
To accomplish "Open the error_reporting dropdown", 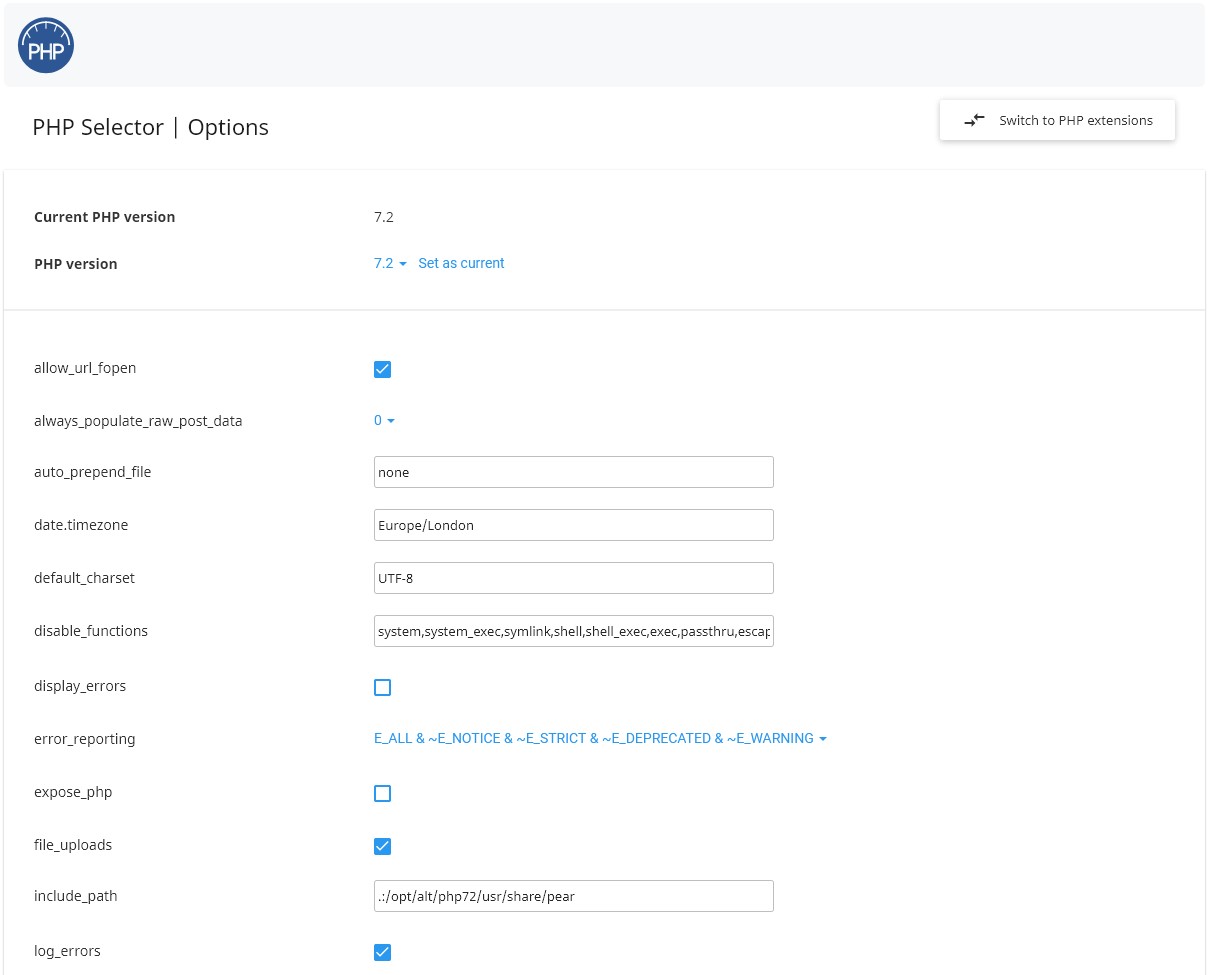I will coord(600,738).
